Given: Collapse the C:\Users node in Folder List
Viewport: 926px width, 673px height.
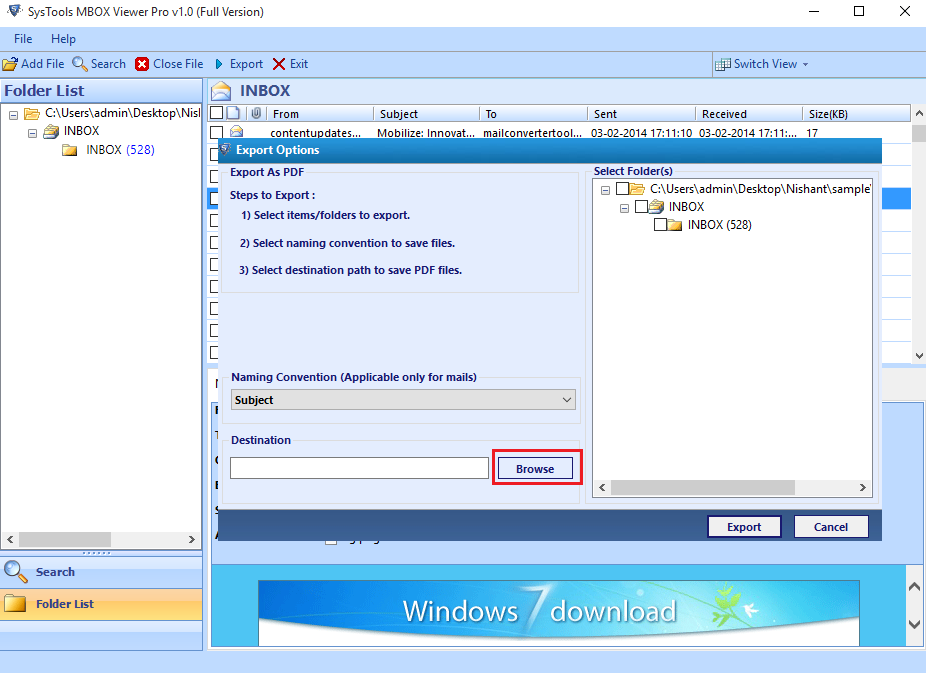Looking at the screenshot, I should pos(13,115).
